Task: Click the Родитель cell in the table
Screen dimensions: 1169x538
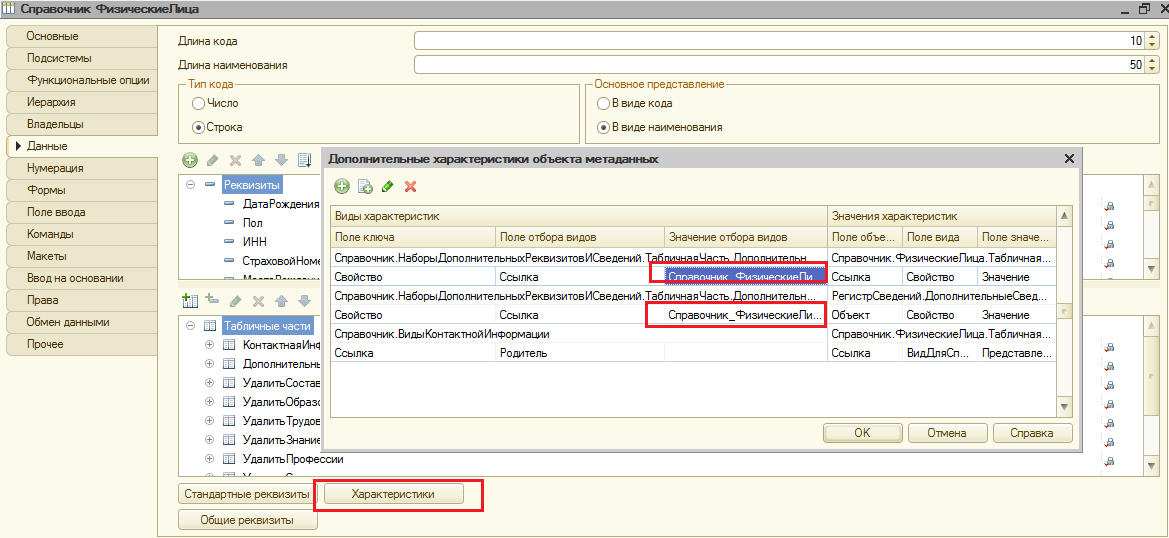Action: point(580,353)
